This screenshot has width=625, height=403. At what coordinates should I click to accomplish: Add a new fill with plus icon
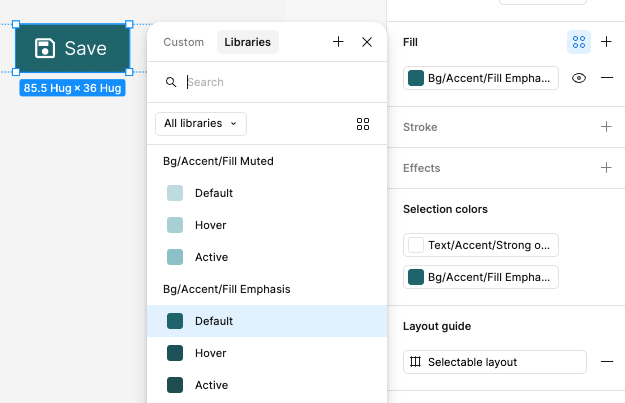(x=606, y=42)
